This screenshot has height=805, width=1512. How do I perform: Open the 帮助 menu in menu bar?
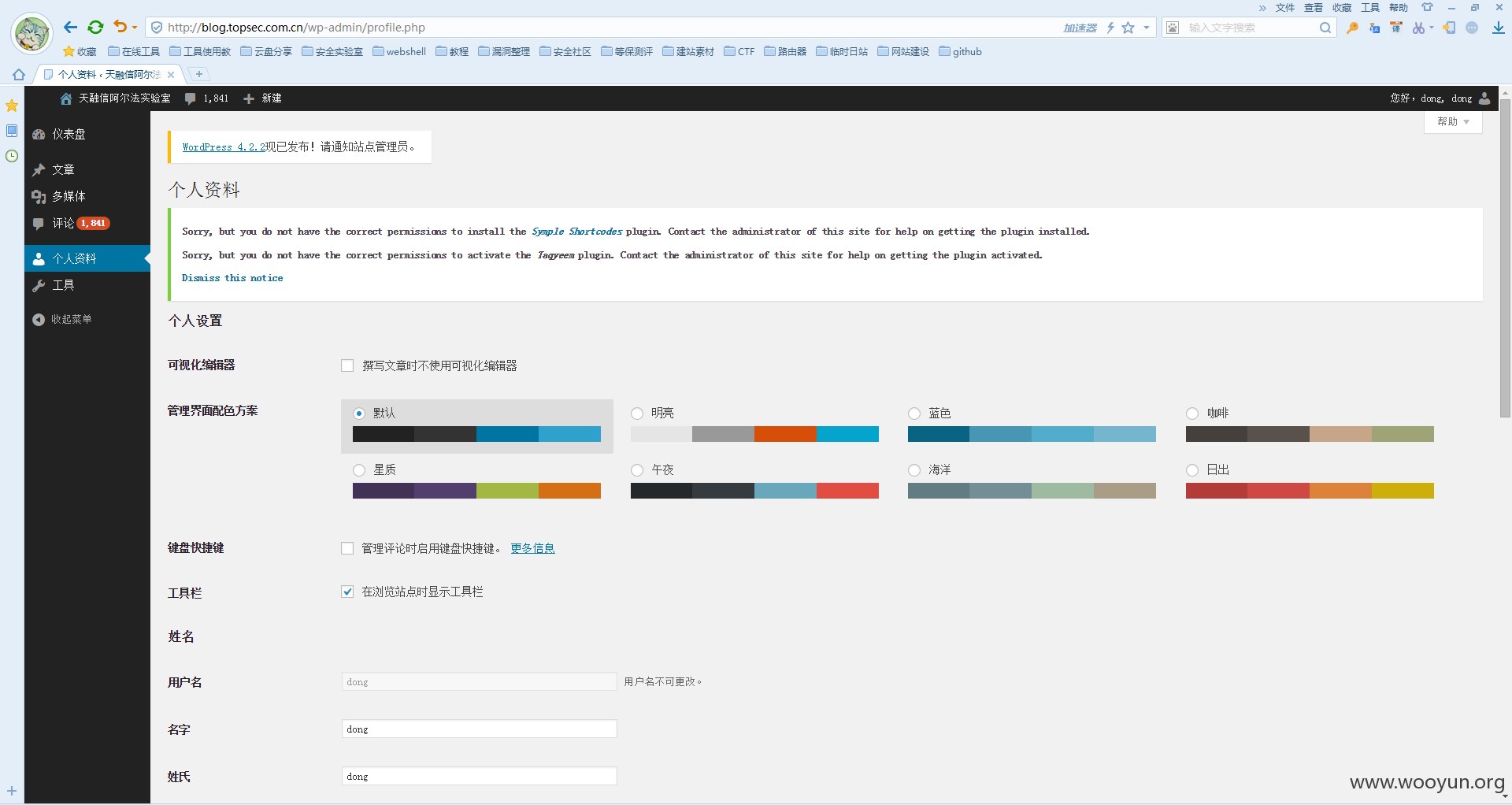[1399, 8]
